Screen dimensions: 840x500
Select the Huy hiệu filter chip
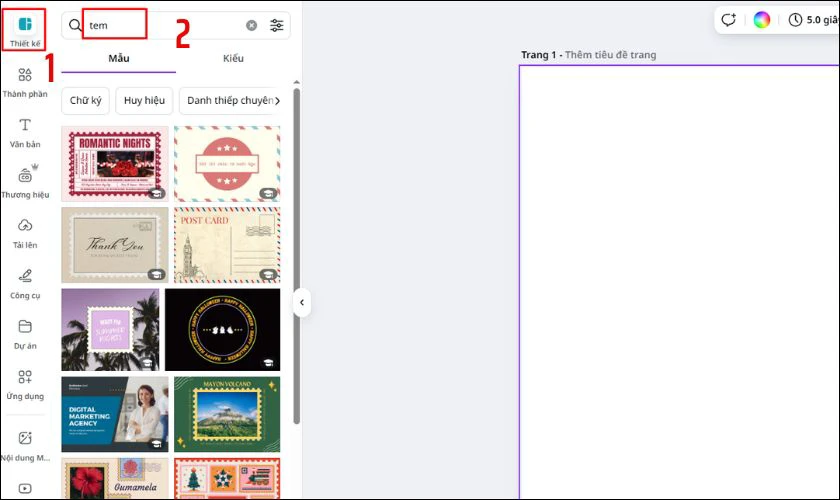pos(144,101)
